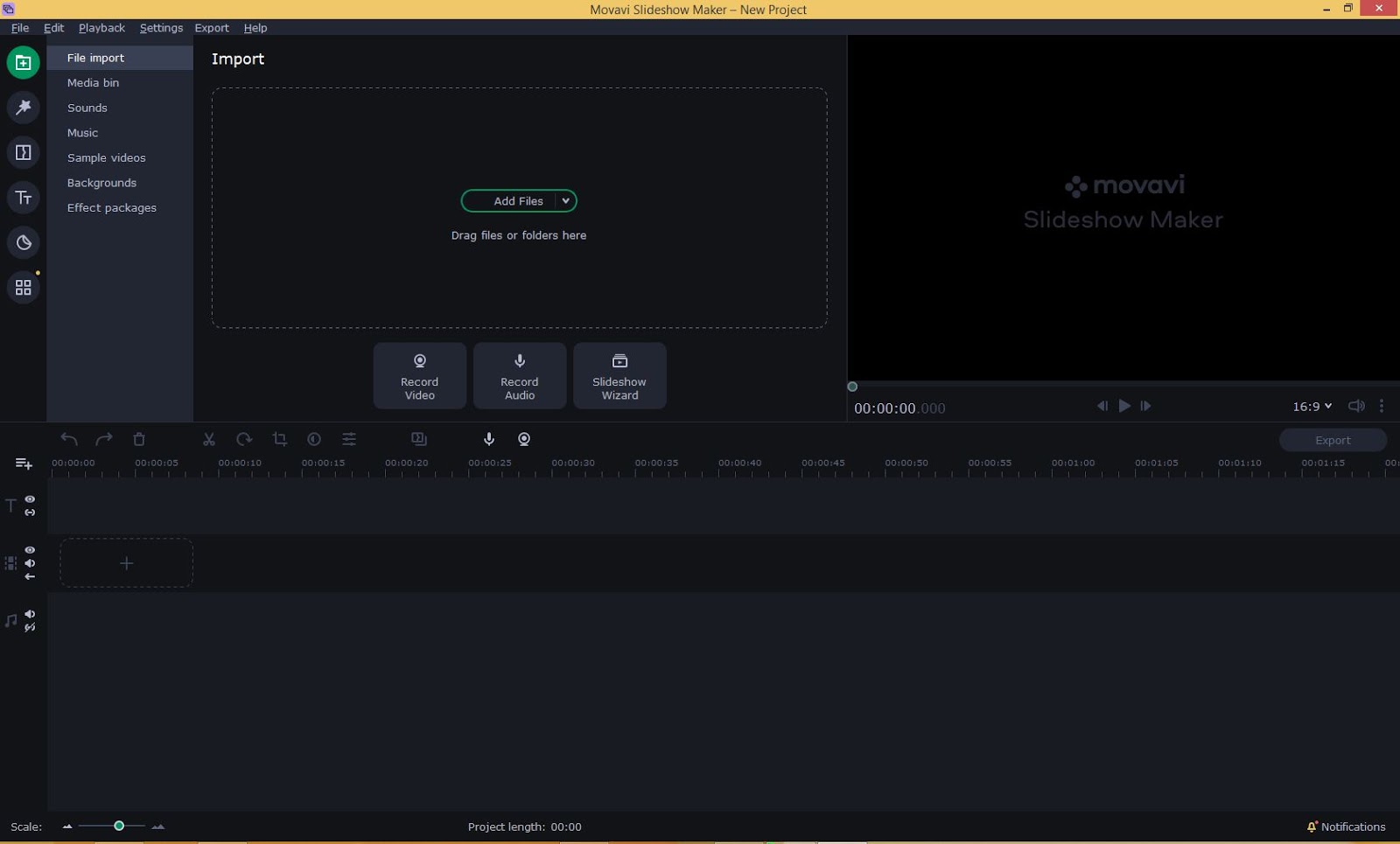This screenshot has width=1400, height=844.
Task: Open the Stickers panel icon
Action: 24,242
